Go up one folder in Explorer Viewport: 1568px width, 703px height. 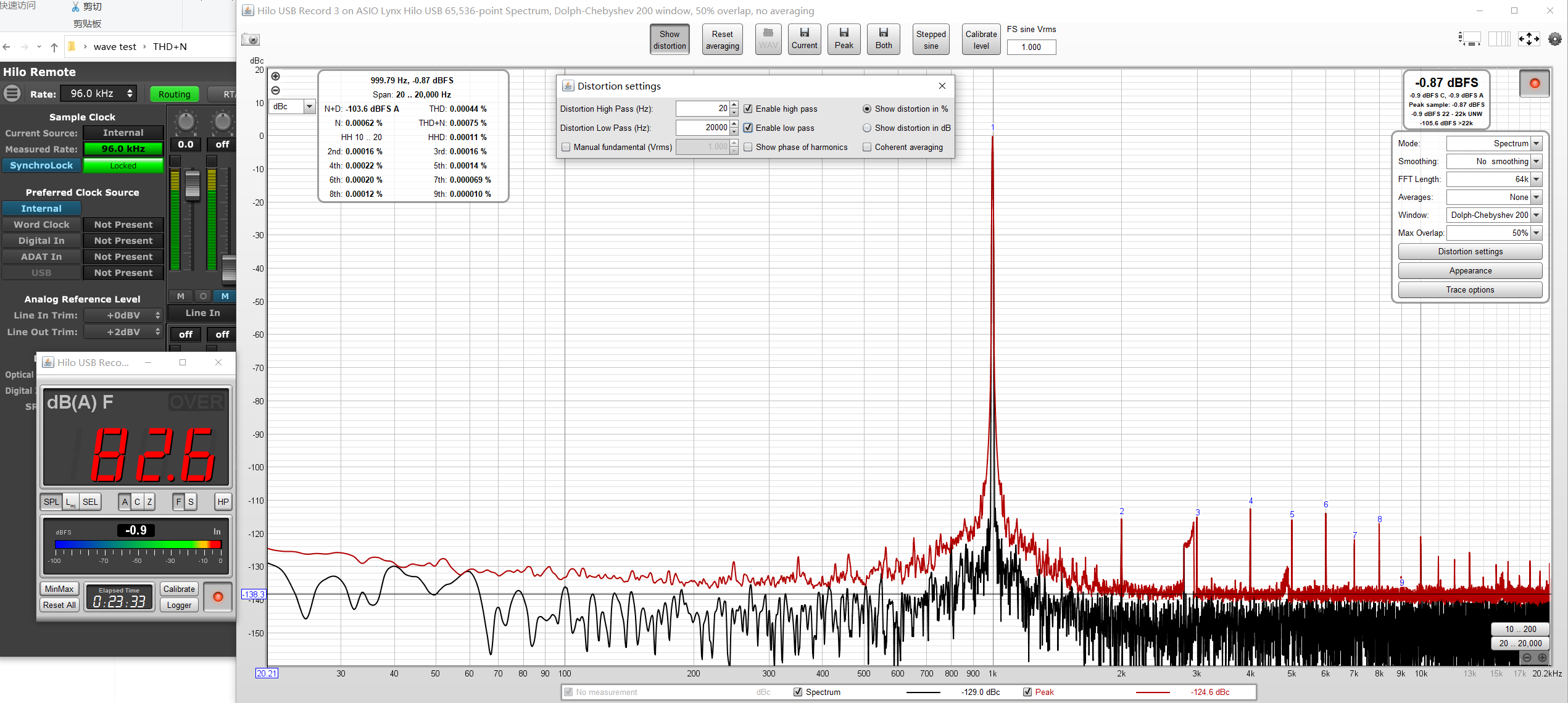54,47
